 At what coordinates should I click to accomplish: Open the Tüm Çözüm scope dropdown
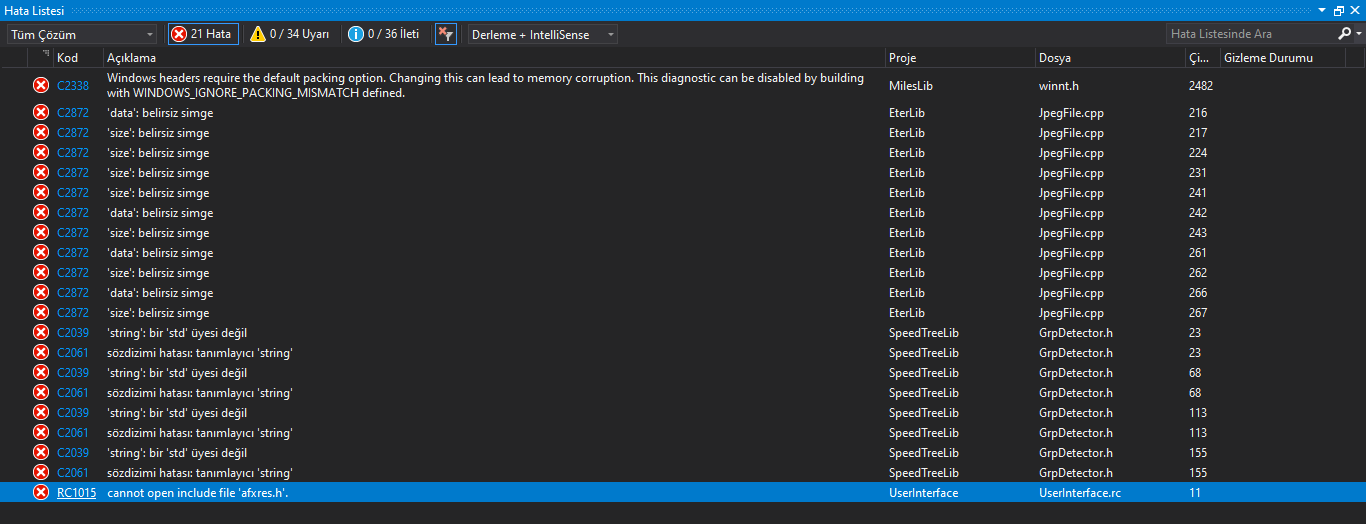point(81,34)
